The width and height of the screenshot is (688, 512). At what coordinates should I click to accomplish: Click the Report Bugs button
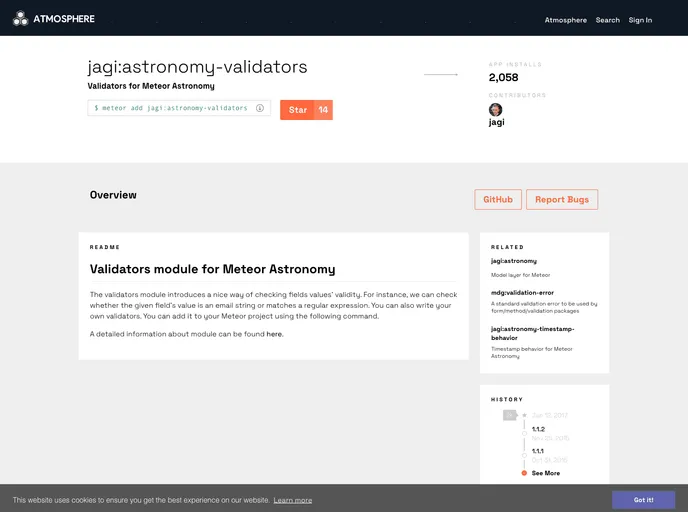coord(562,200)
